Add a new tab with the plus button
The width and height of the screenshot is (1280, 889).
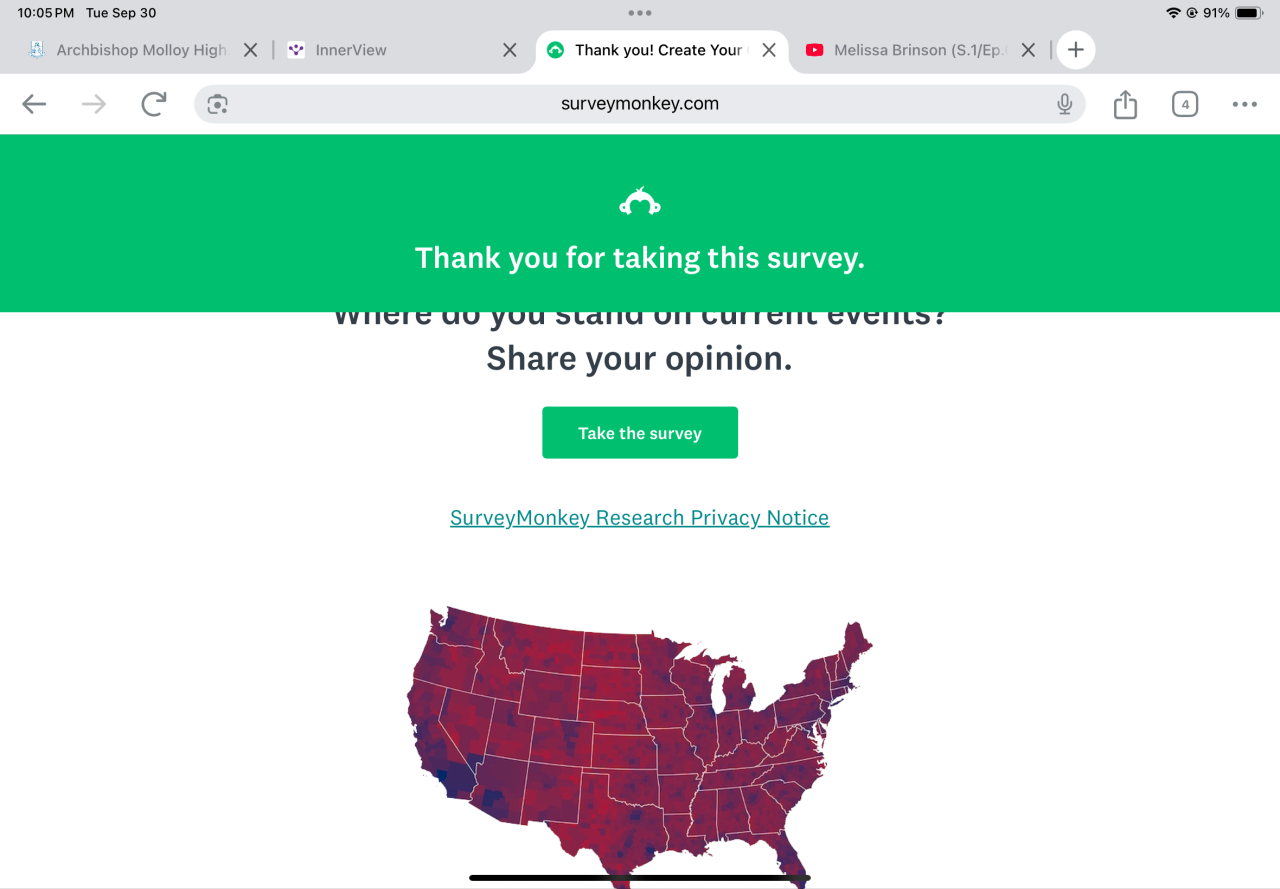[x=1075, y=50]
